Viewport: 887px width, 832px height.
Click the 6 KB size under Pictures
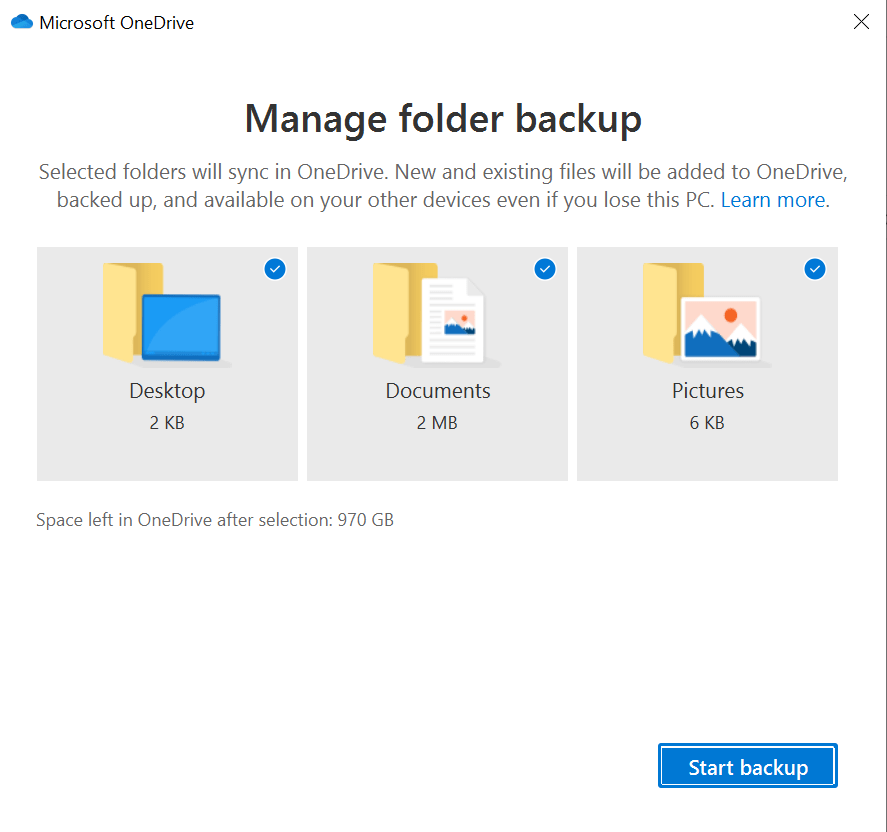click(x=707, y=423)
